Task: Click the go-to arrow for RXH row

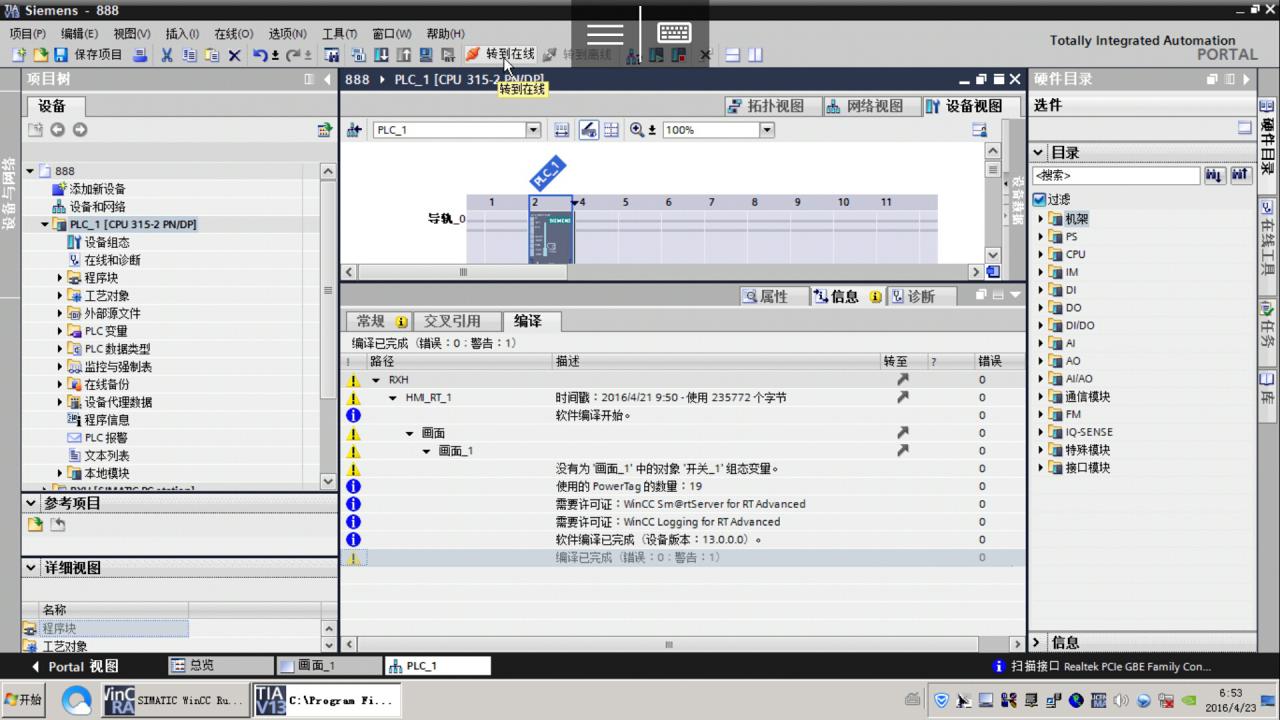Action: point(903,380)
